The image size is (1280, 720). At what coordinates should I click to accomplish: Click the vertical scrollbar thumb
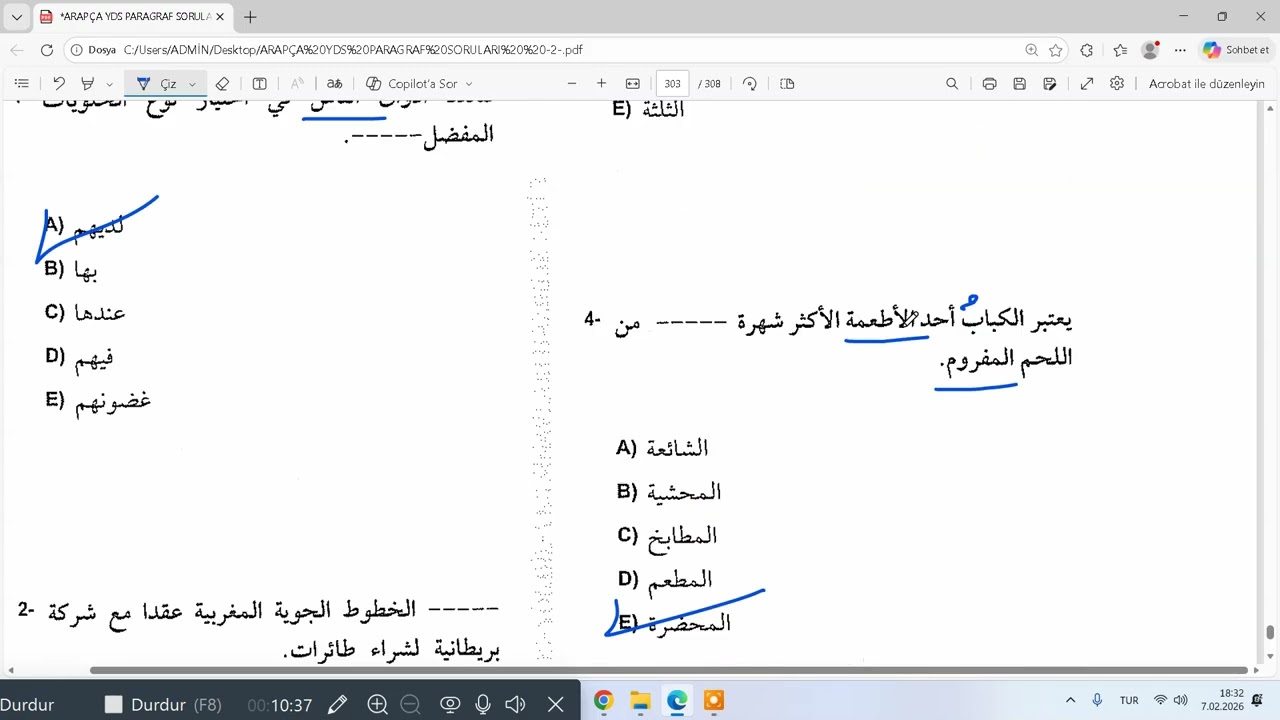pyautogui.click(x=1270, y=632)
